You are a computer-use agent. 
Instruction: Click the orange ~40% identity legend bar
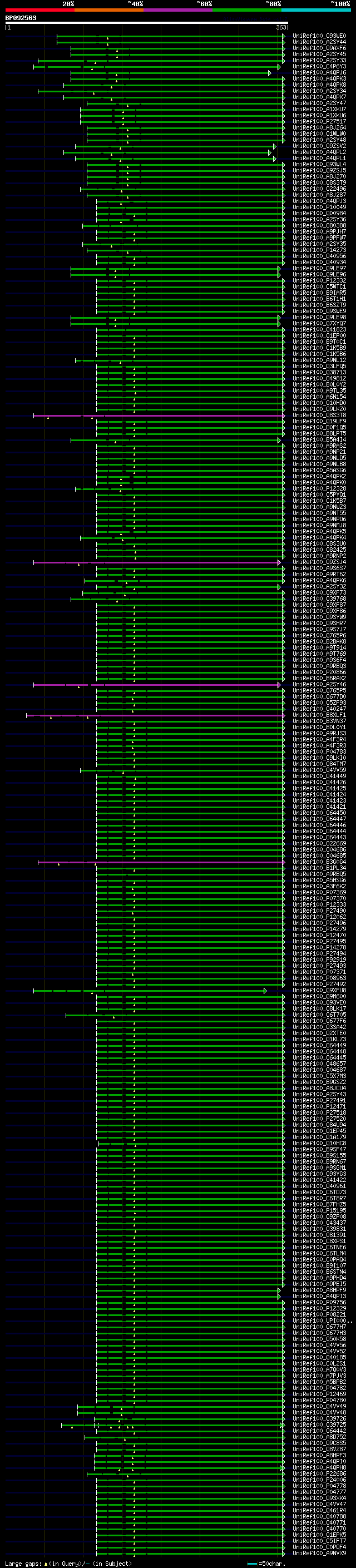click(109, 10)
